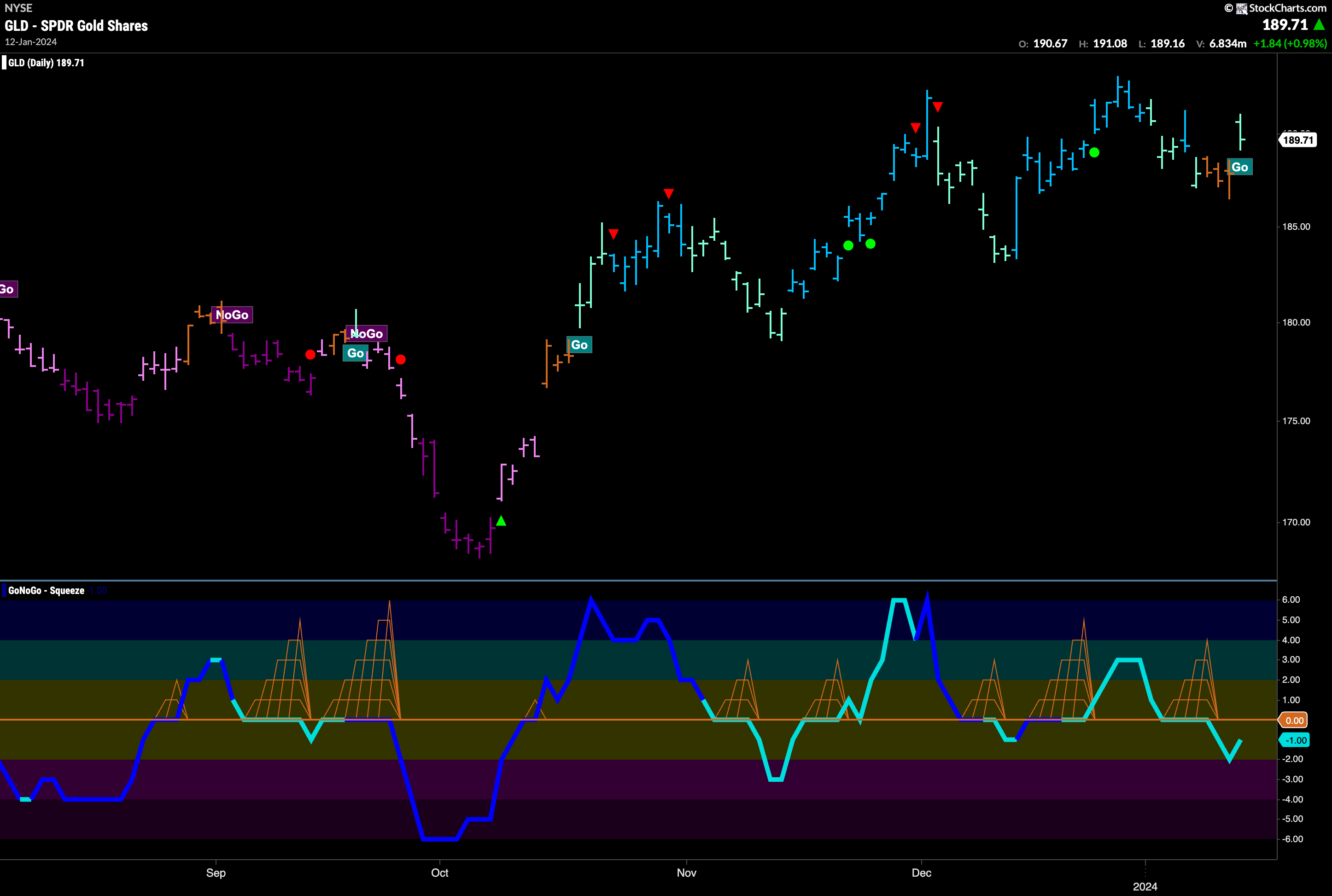Viewport: 1332px width, 896px height.
Task: Click the Go label in mid-October
Action: tap(579, 344)
